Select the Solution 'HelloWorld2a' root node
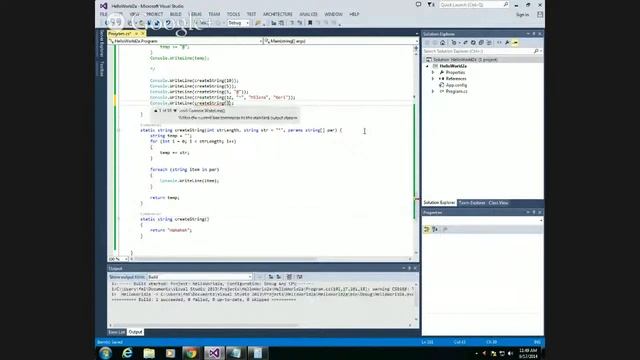This screenshot has width=640, height=360. click(465, 60)
